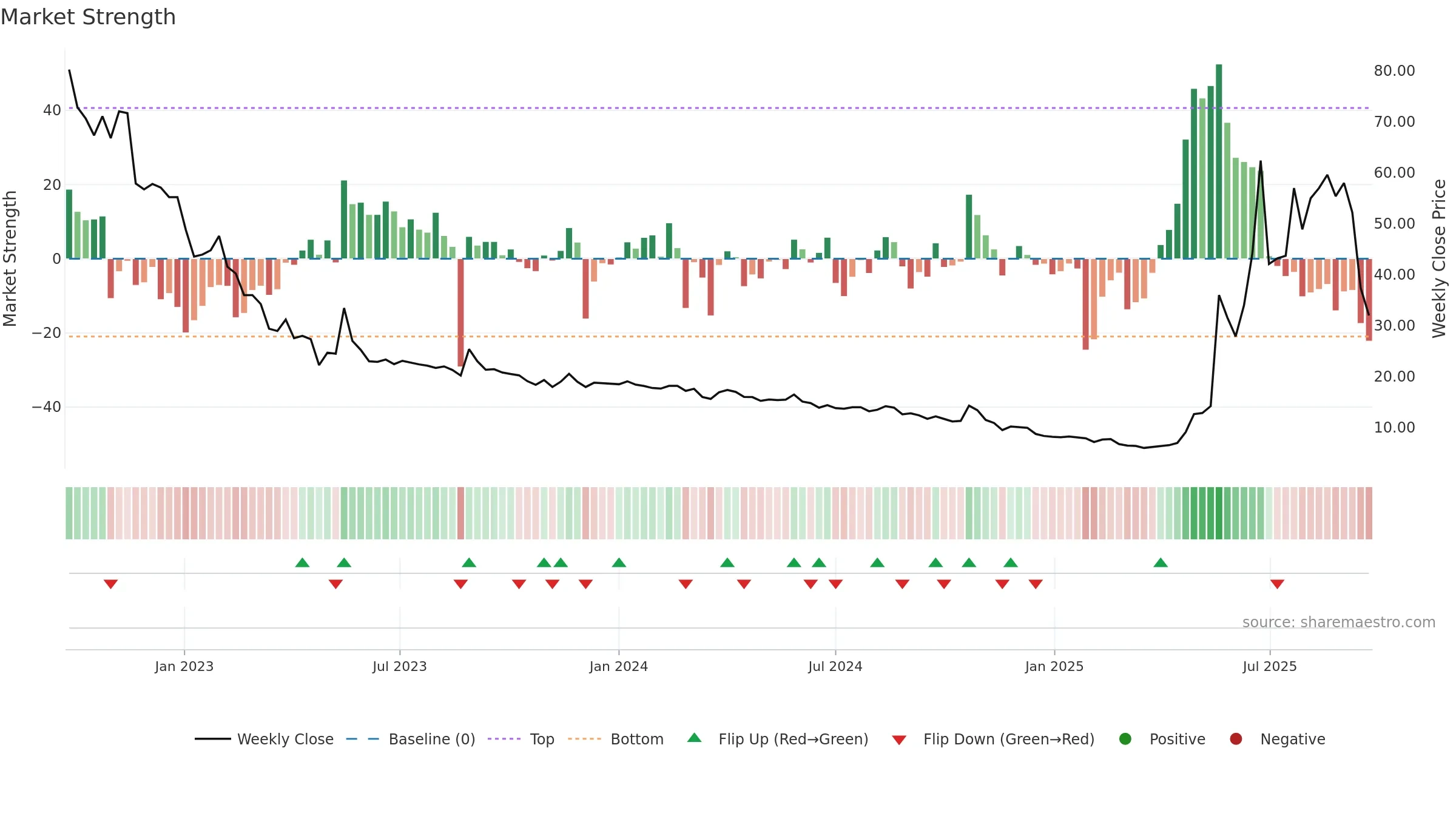The image size is (1456, 819).
Task: Click the green flip-up marker at Jan 2024
Action: tap(619, 562)
